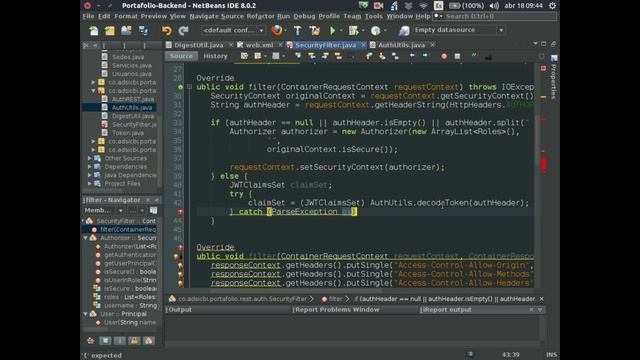
Task: Open the default config dropdown
Action: click(x=233, y=30)
